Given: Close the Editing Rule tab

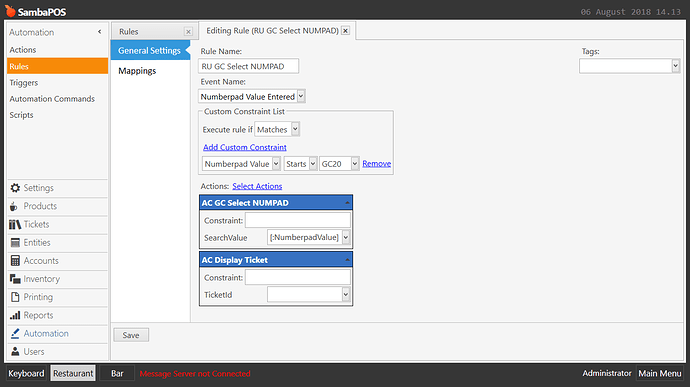Looking at the screenshot, I should click(x=345, y=31).
